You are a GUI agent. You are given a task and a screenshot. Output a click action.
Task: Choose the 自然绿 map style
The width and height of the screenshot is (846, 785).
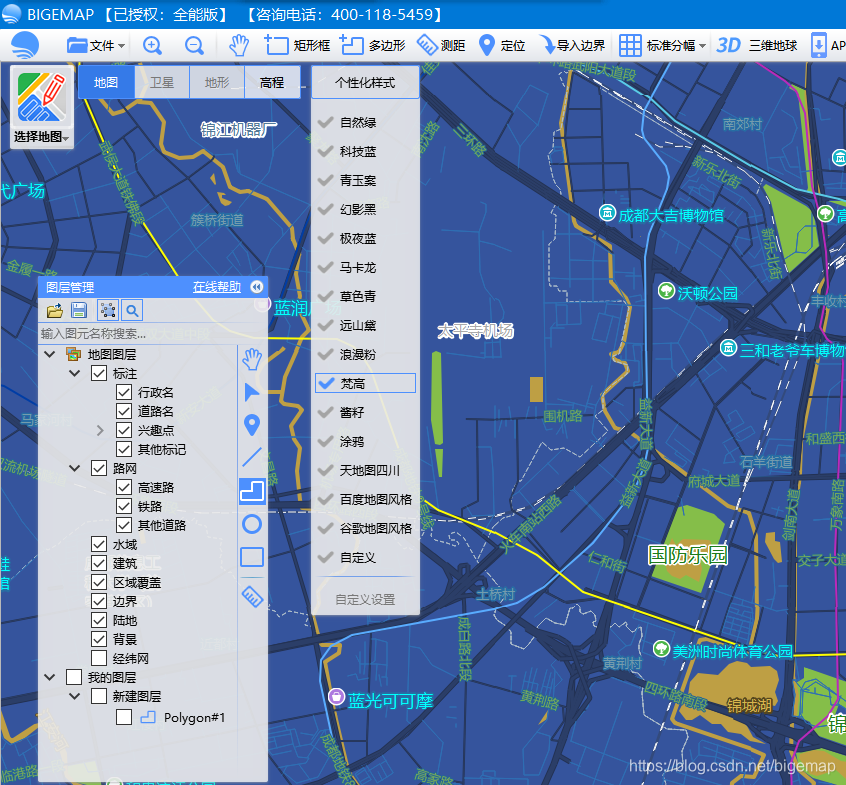coord(365,122)
